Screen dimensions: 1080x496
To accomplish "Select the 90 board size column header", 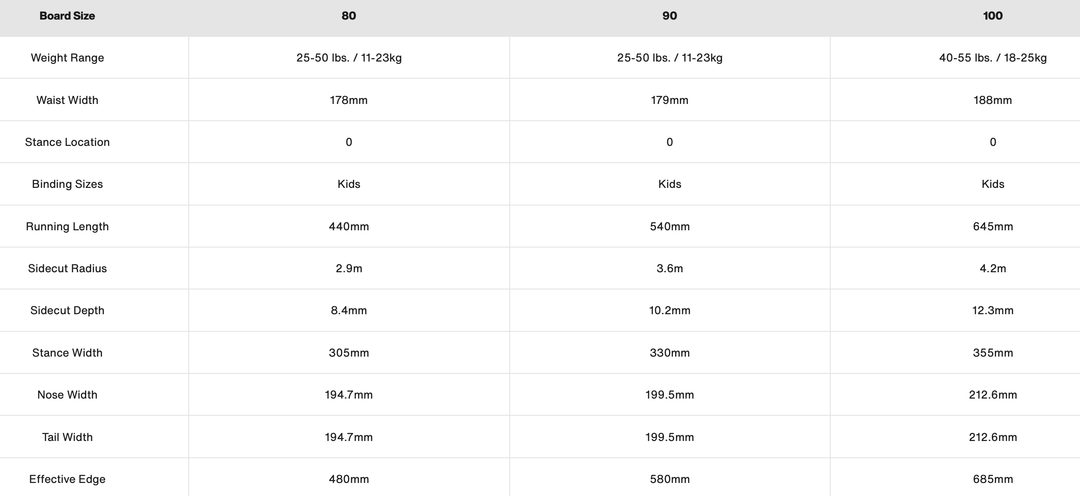I will (x=669, y=16).
